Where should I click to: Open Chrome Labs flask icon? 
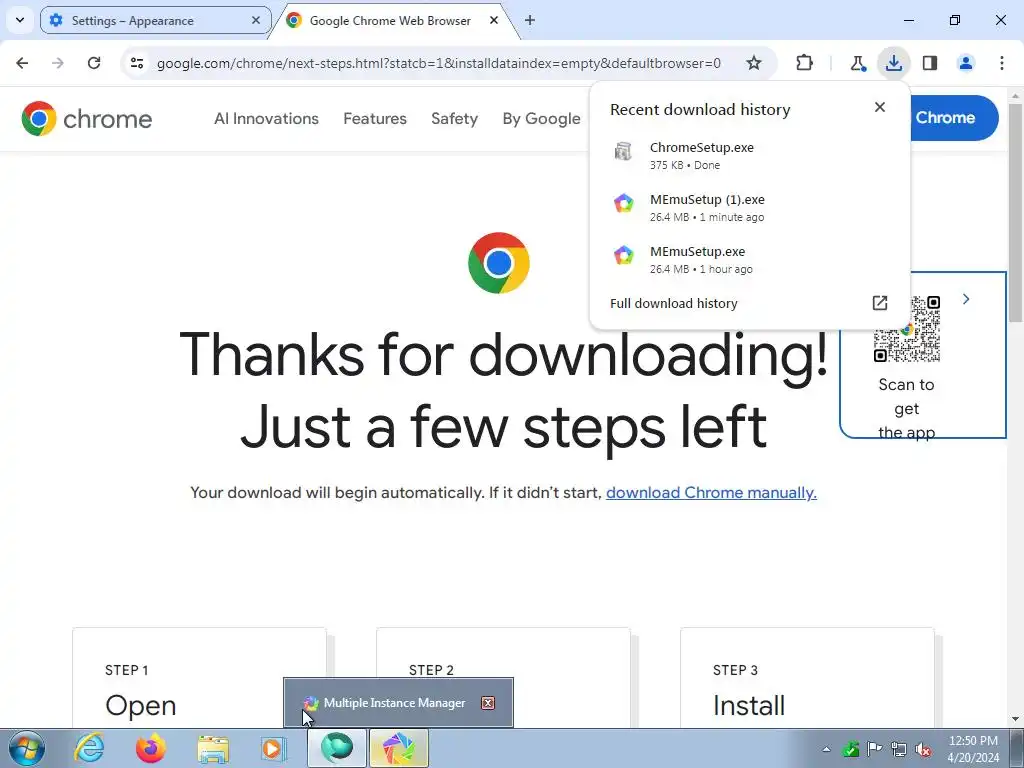(x=857, y=63)
